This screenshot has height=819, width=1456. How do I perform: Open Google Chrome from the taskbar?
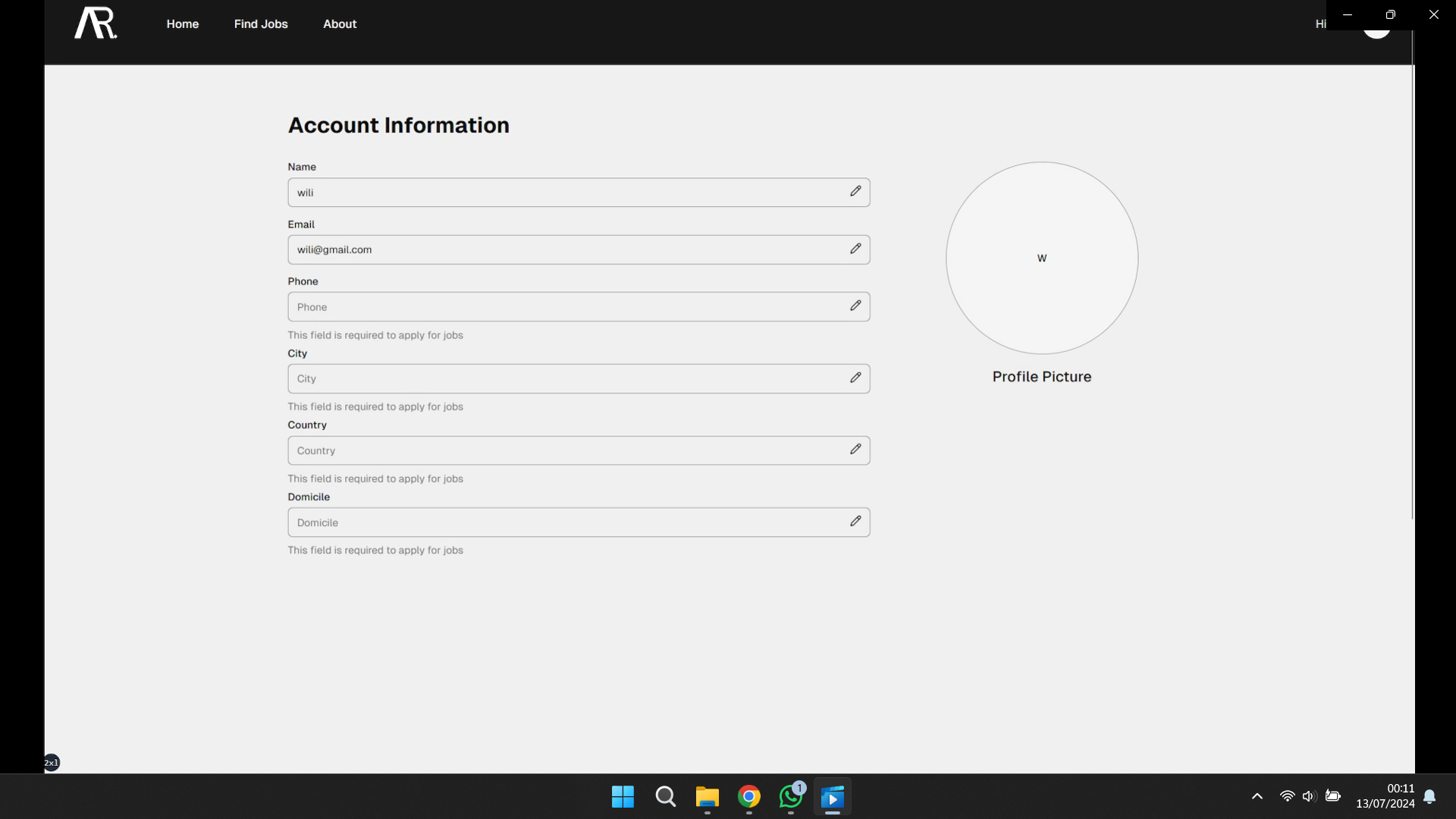pyautogui.click(x=749, y=797)
